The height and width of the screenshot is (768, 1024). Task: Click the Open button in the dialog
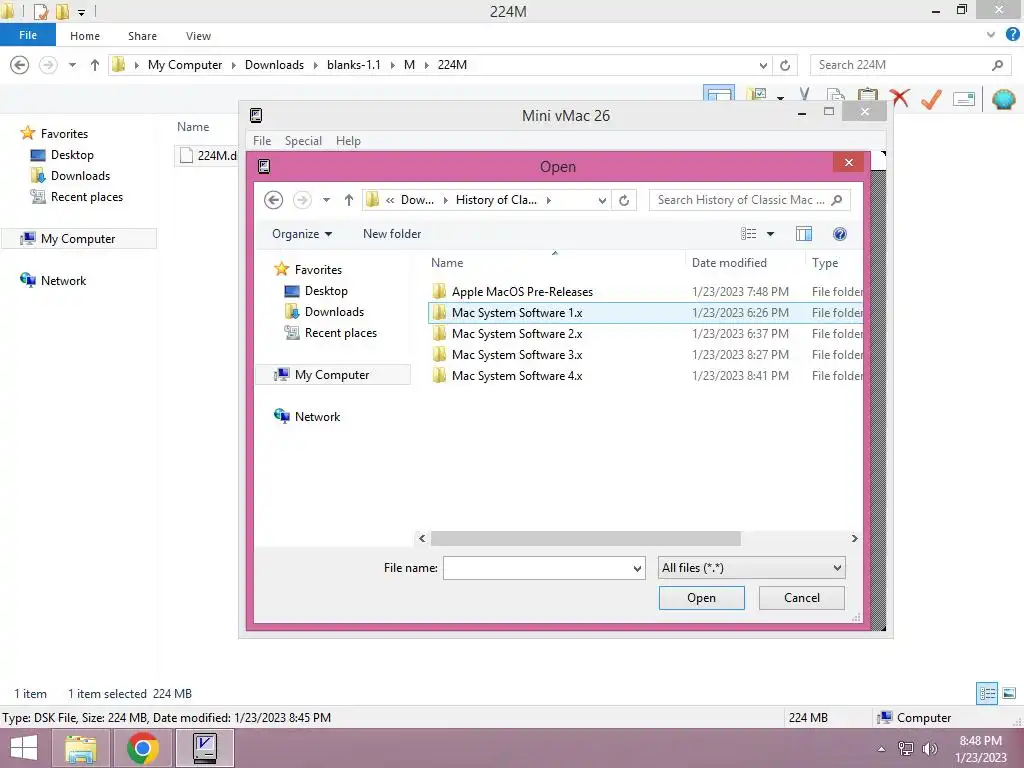[x=701, y=598]
